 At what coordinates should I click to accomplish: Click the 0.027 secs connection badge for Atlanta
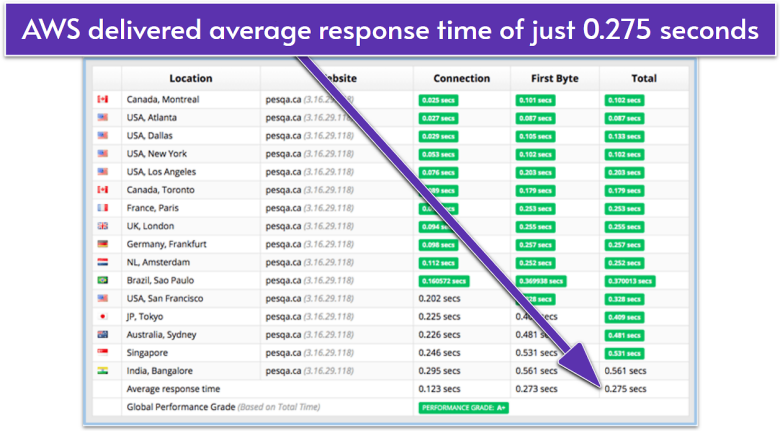tap(438, 118)
